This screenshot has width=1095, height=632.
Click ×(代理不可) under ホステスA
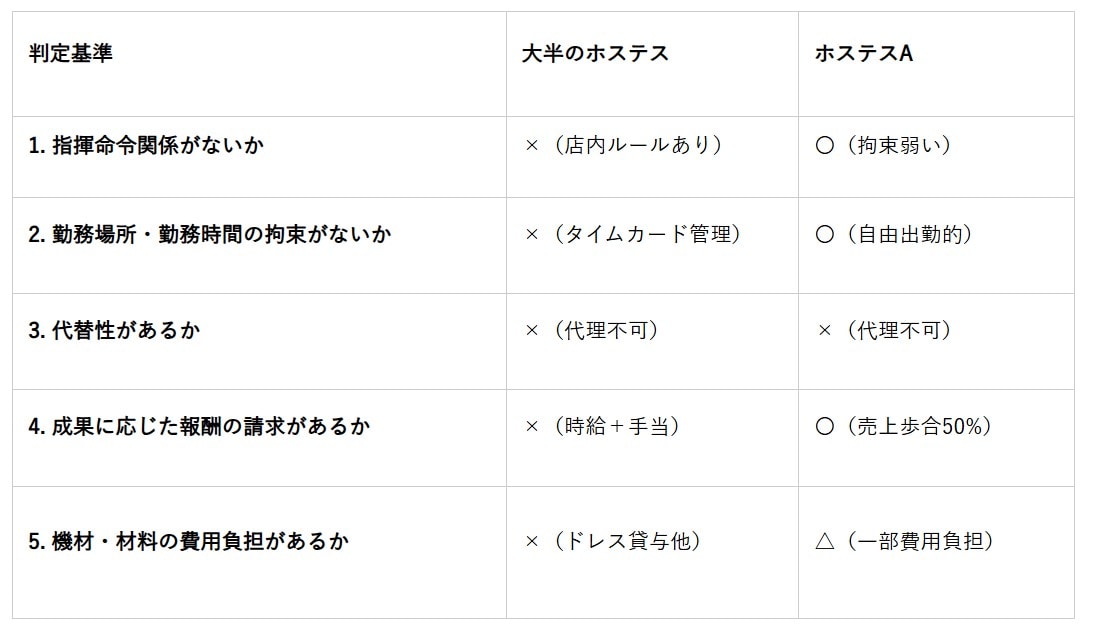click(884, 330)
